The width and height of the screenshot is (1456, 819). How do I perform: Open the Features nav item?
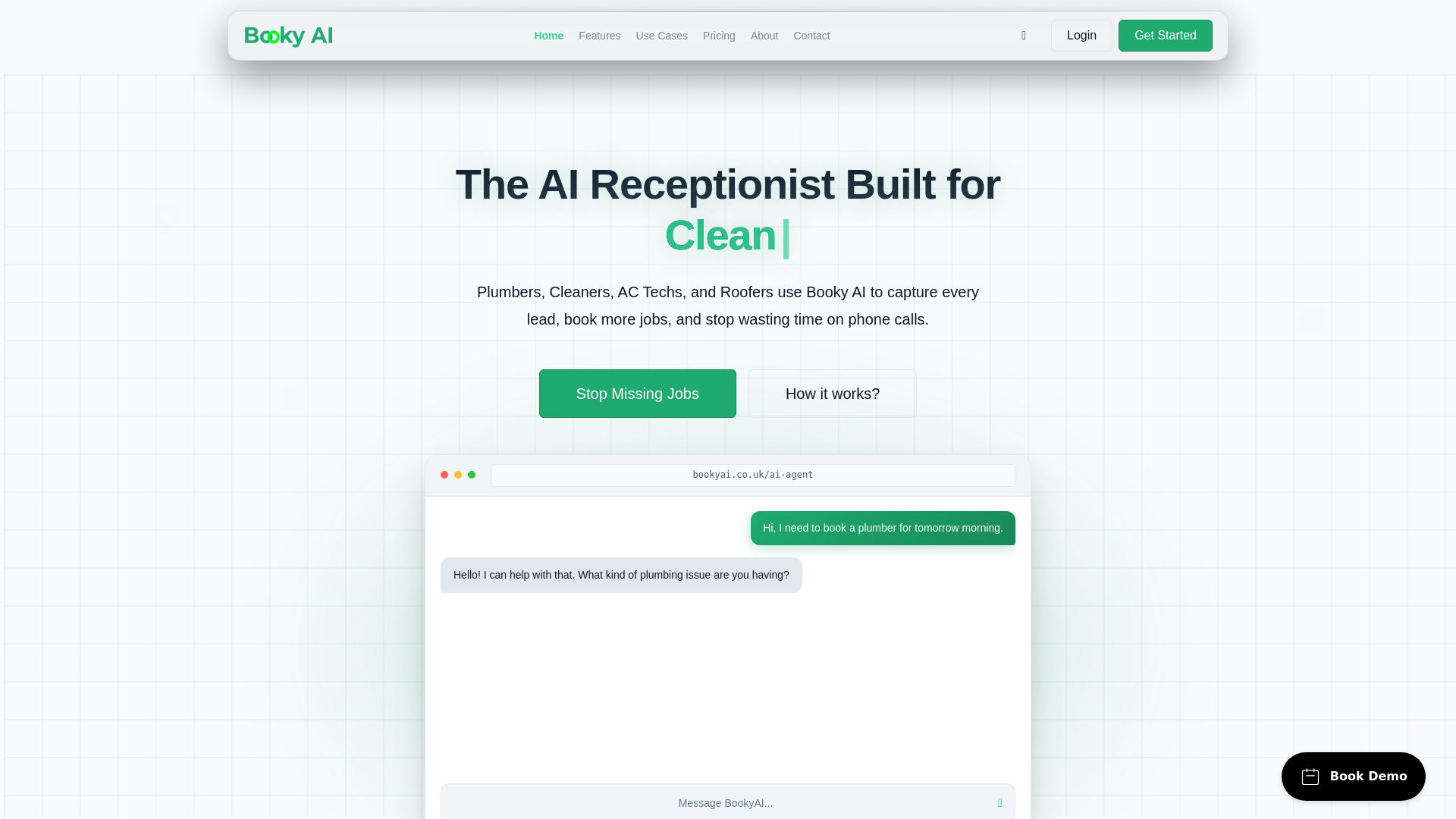coord(599,36)
